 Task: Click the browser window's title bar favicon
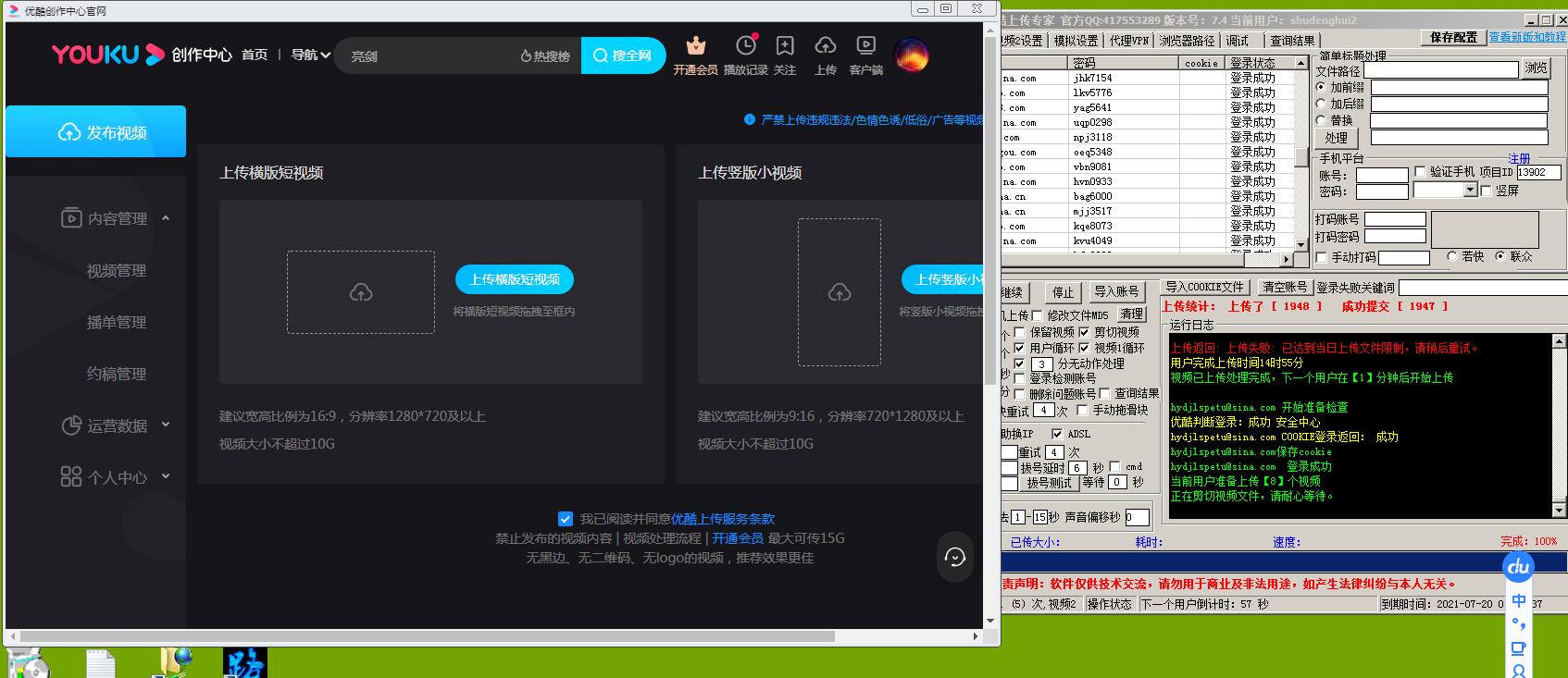[14, 10]
